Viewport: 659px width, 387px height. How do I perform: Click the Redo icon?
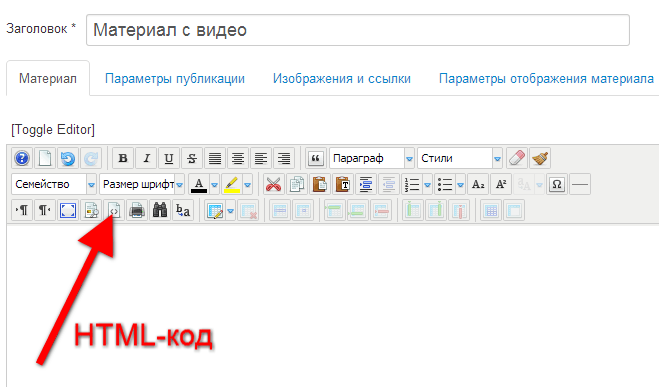[91, 158]
